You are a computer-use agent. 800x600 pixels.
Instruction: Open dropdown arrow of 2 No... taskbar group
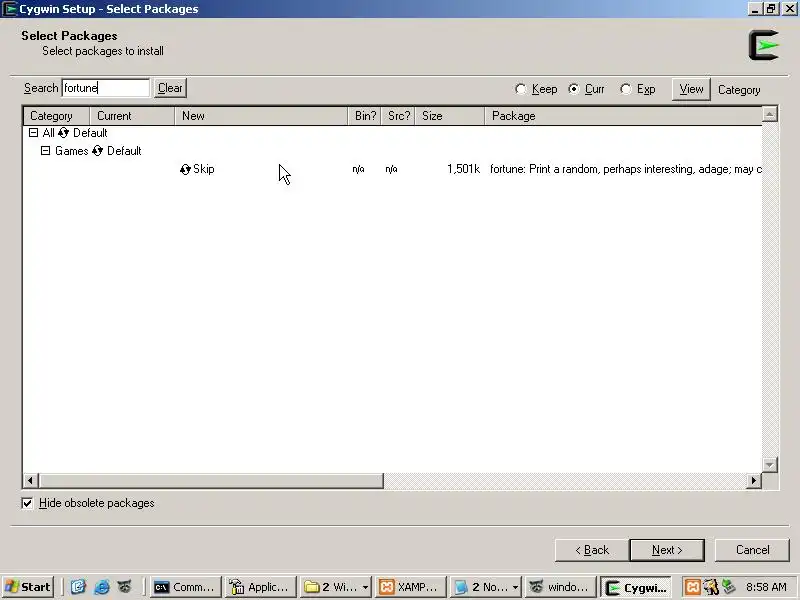coord(515,587)
